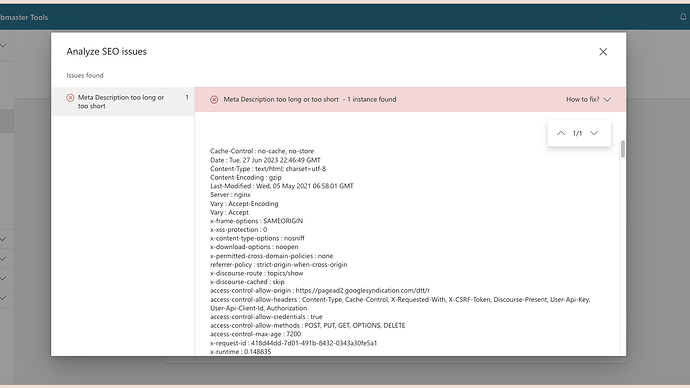
Task: Click the x-request-id value line
Action: (294, 343)
